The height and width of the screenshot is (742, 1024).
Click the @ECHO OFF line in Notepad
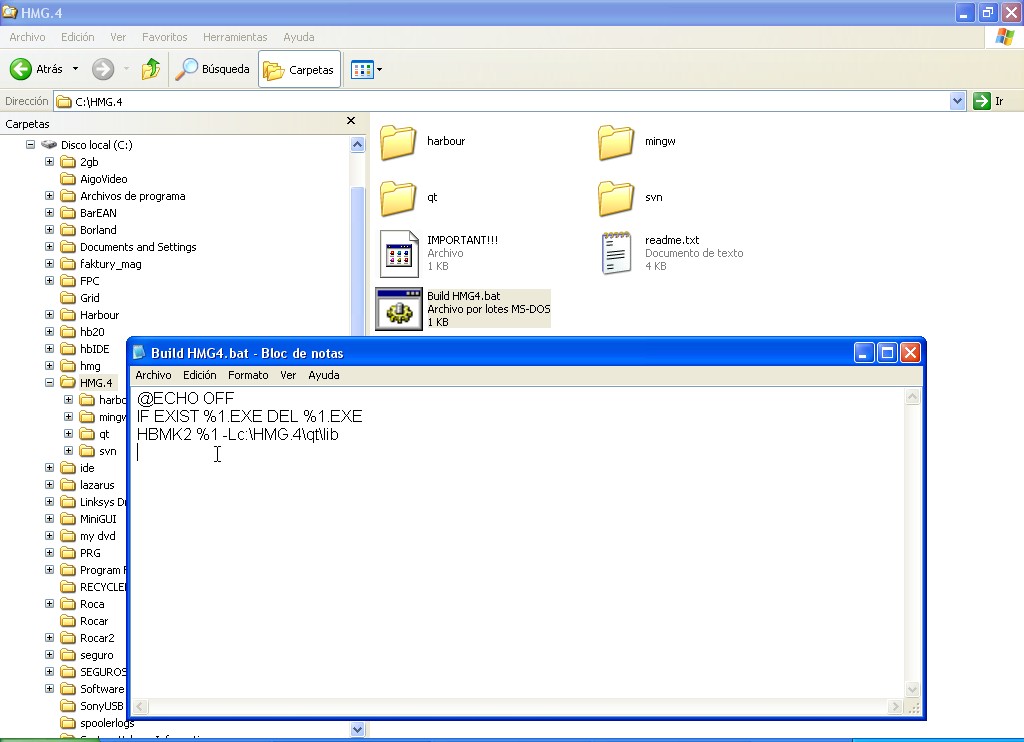pyautogui.click(x=185, y=398)
